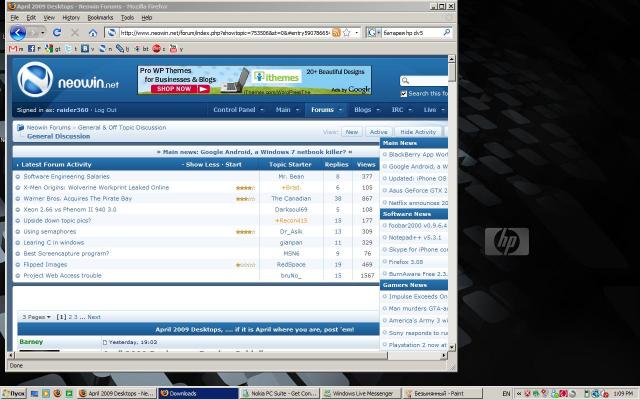The image size is (640, 400).
Task: Switch to Nokia PC Suite in taskbar
Action: pyautogui.click(x=279, y=393)
